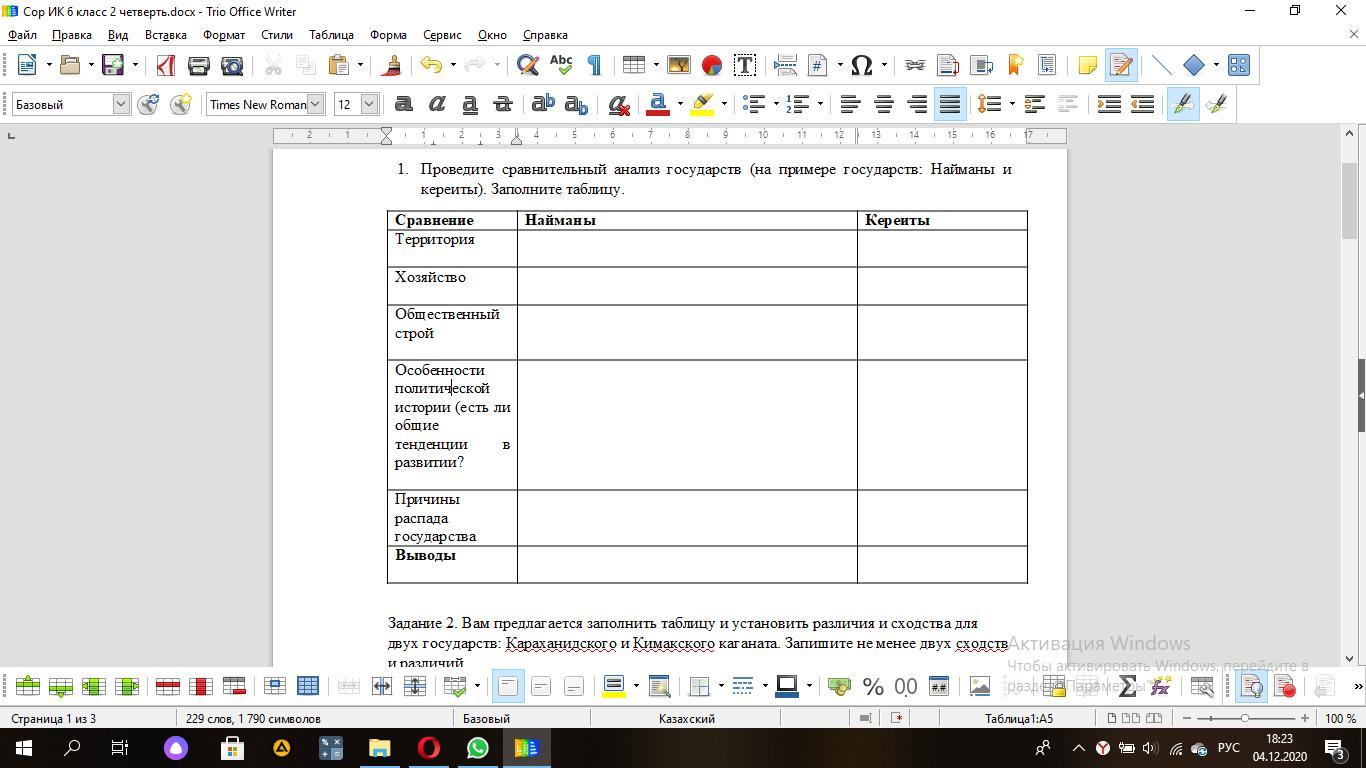Toggle print preview
Viewport: 1366px width, 768px height.
coord(232,65)
